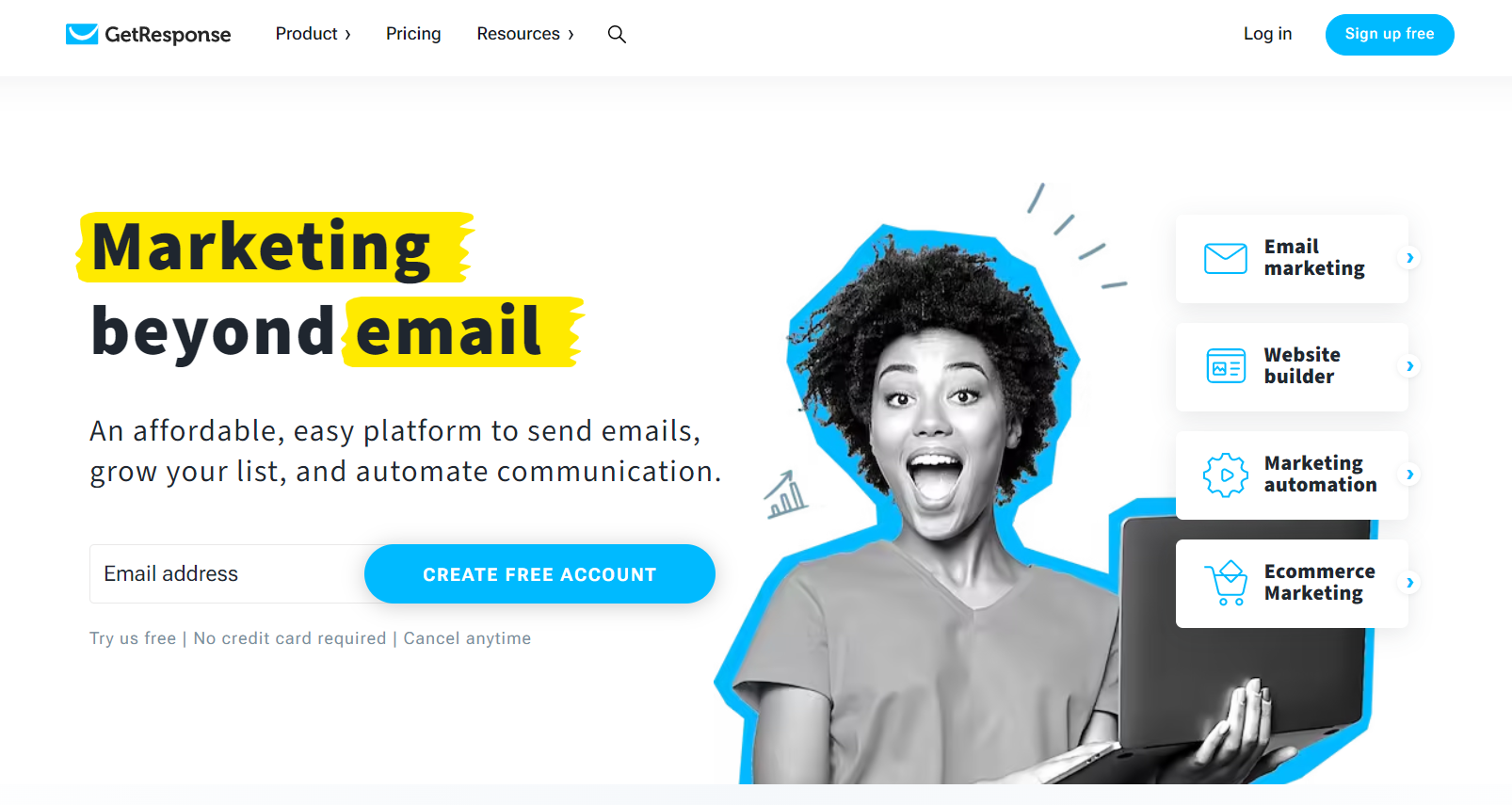This screenshot has width=1512, height=805.
Task: Click the Marketing automation gear icon
Action: point(1226,475)
